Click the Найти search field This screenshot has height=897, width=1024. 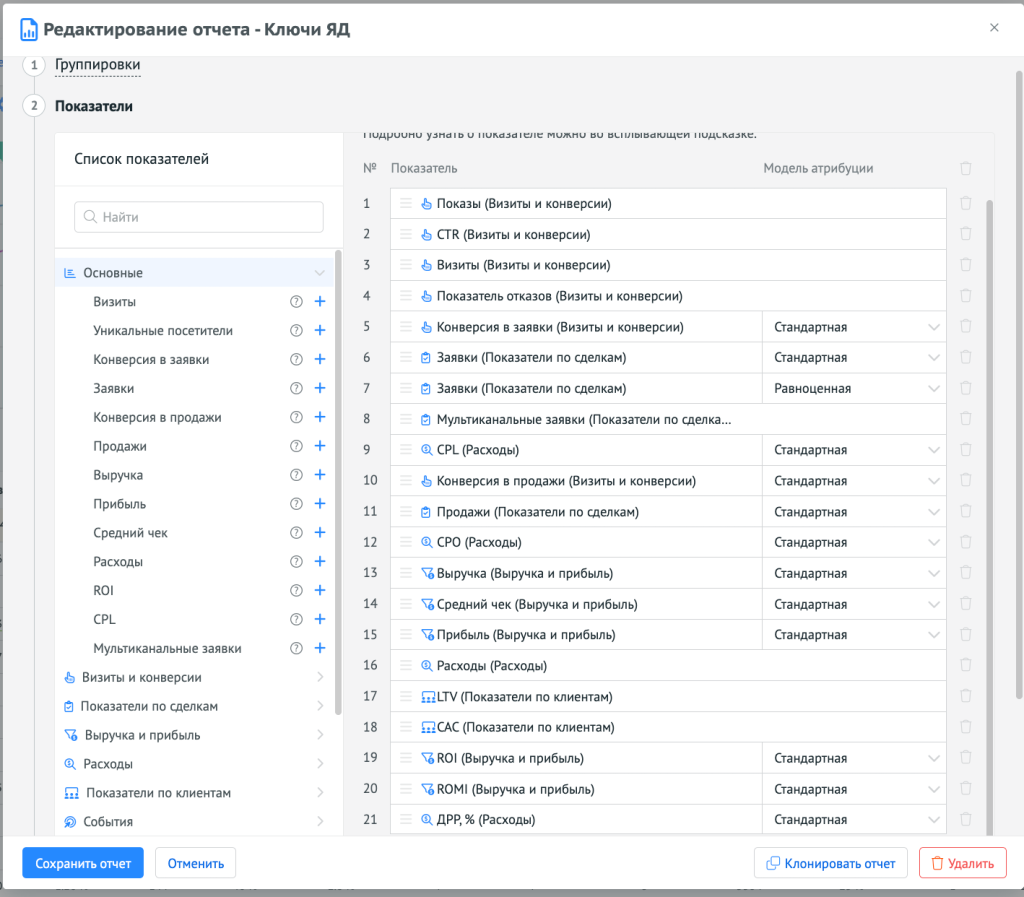tap(199, 217)
